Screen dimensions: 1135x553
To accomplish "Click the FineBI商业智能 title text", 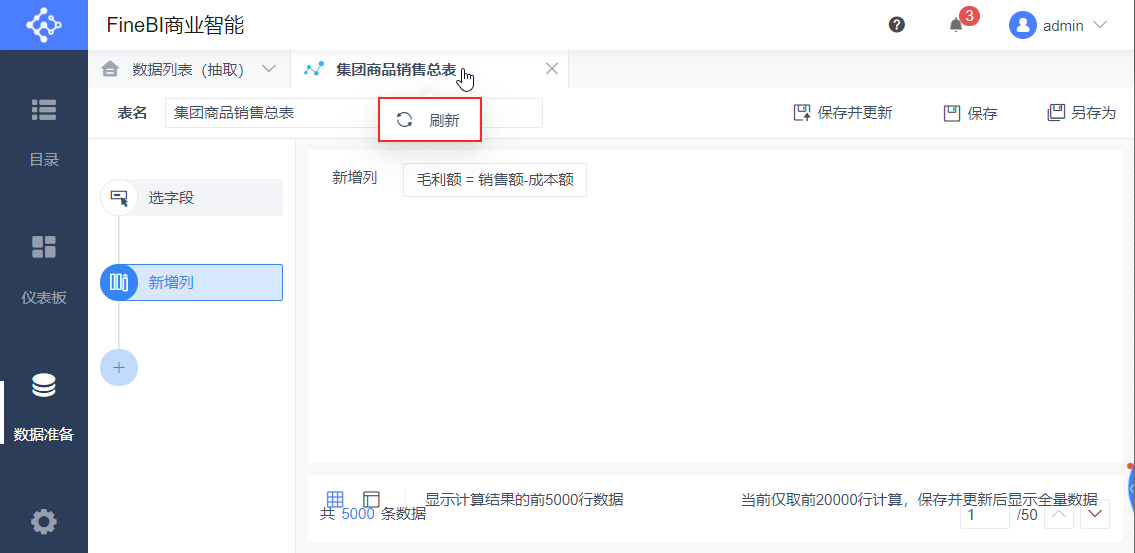I will click(x=175, y=25).
